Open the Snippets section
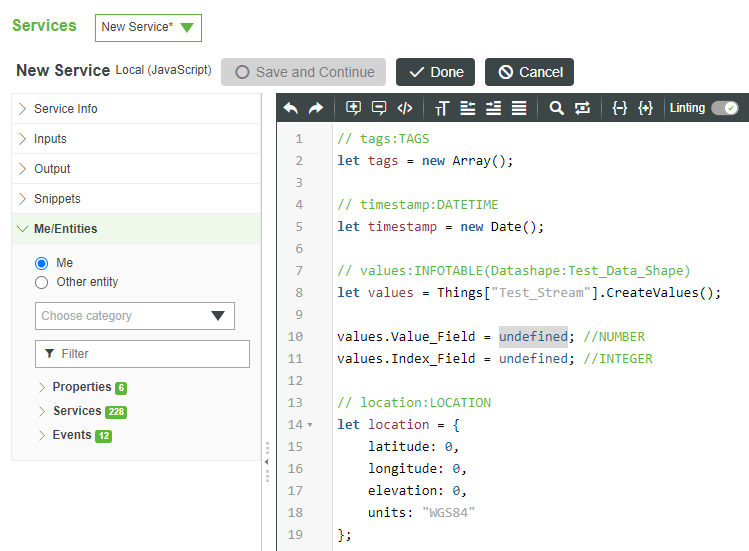The width and height of the screenshot is (749, 551). click(57, 199)
